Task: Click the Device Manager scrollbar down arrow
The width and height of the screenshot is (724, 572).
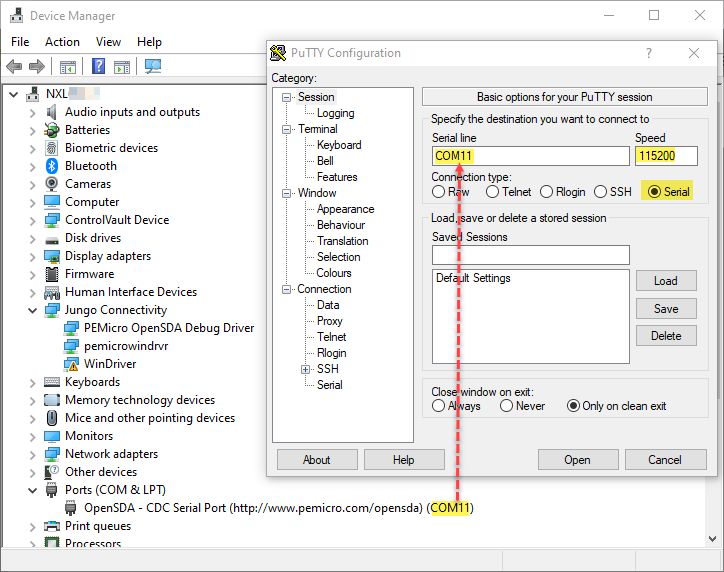Action: (x=712, y=539)
